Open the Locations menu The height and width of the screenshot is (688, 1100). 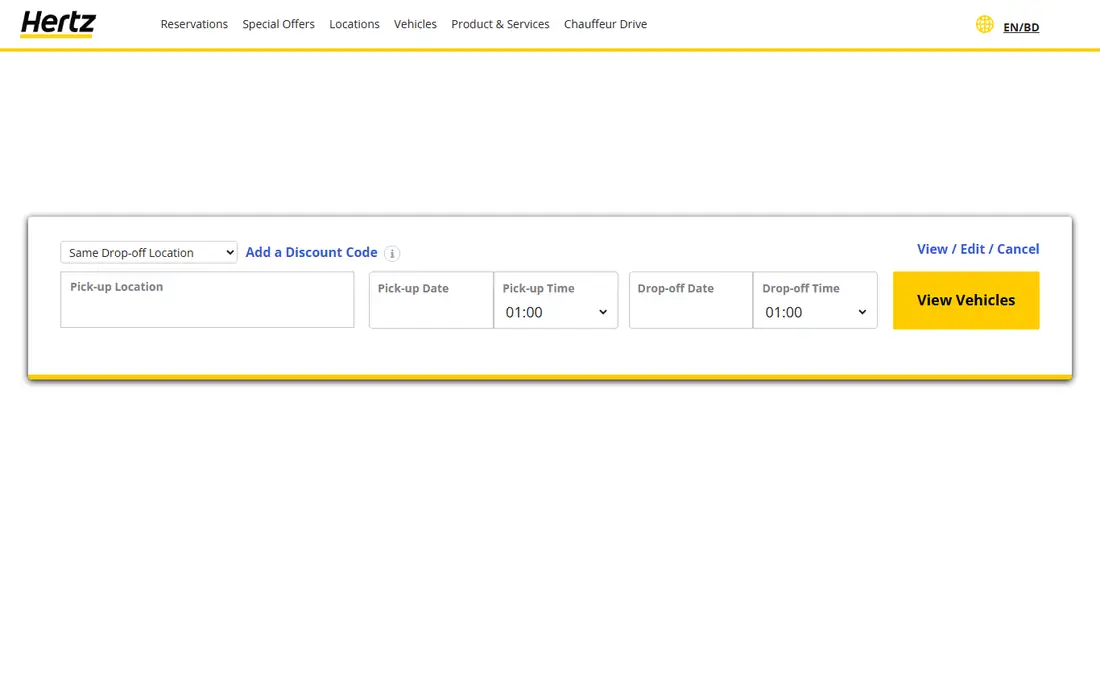pyautogui.click(x=354, y=24)
